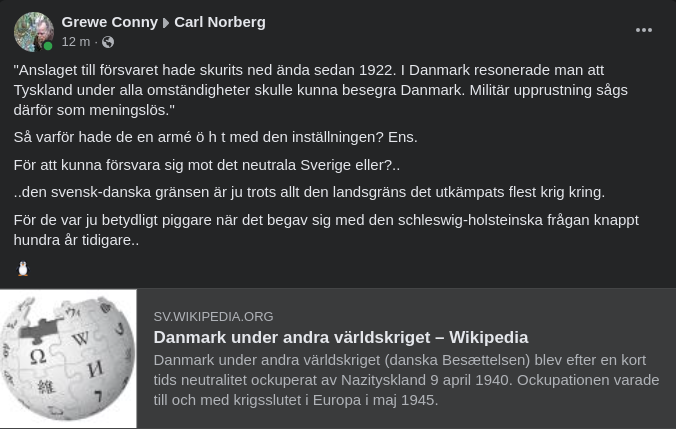Click the line about "det neutrala Sverige"
Screen dimensions: 676x429
point(206,164)
